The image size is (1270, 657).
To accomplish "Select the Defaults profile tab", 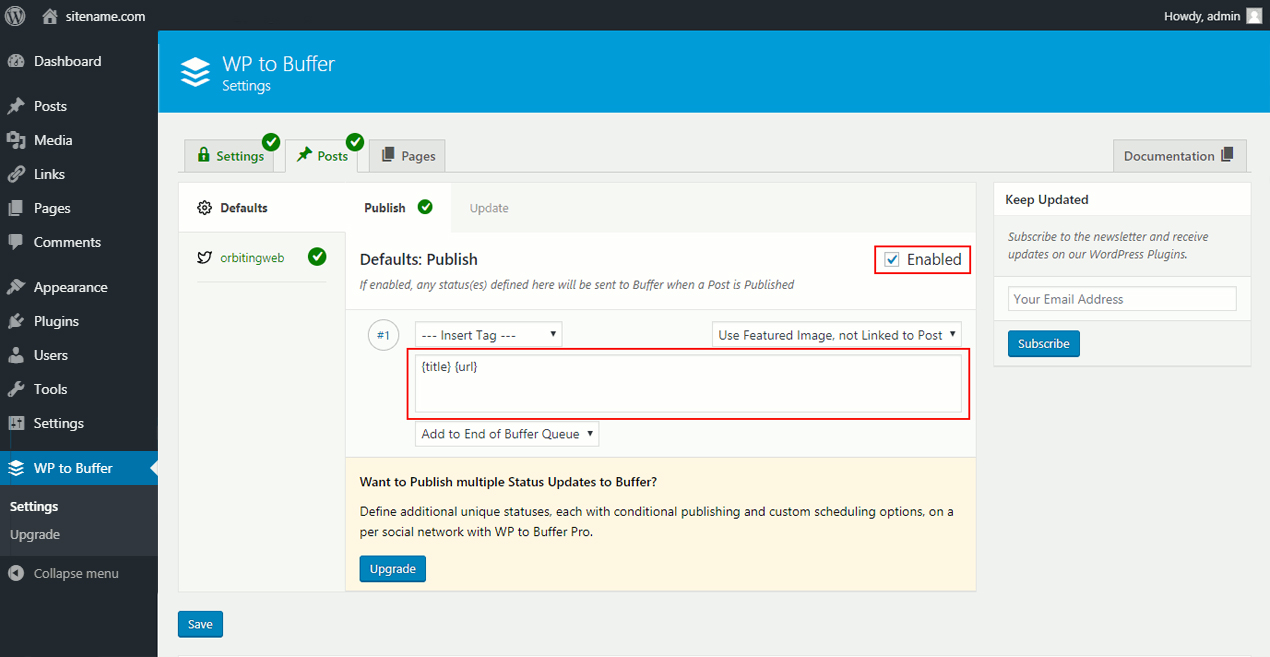I will point(262,208).
